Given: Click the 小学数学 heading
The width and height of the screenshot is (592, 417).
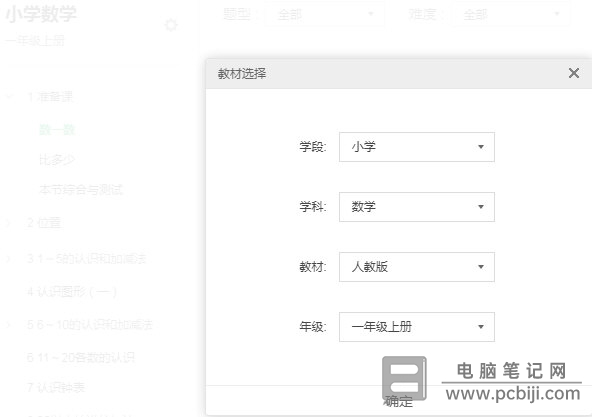Looking at the screenshot, I should pos(41,14).
